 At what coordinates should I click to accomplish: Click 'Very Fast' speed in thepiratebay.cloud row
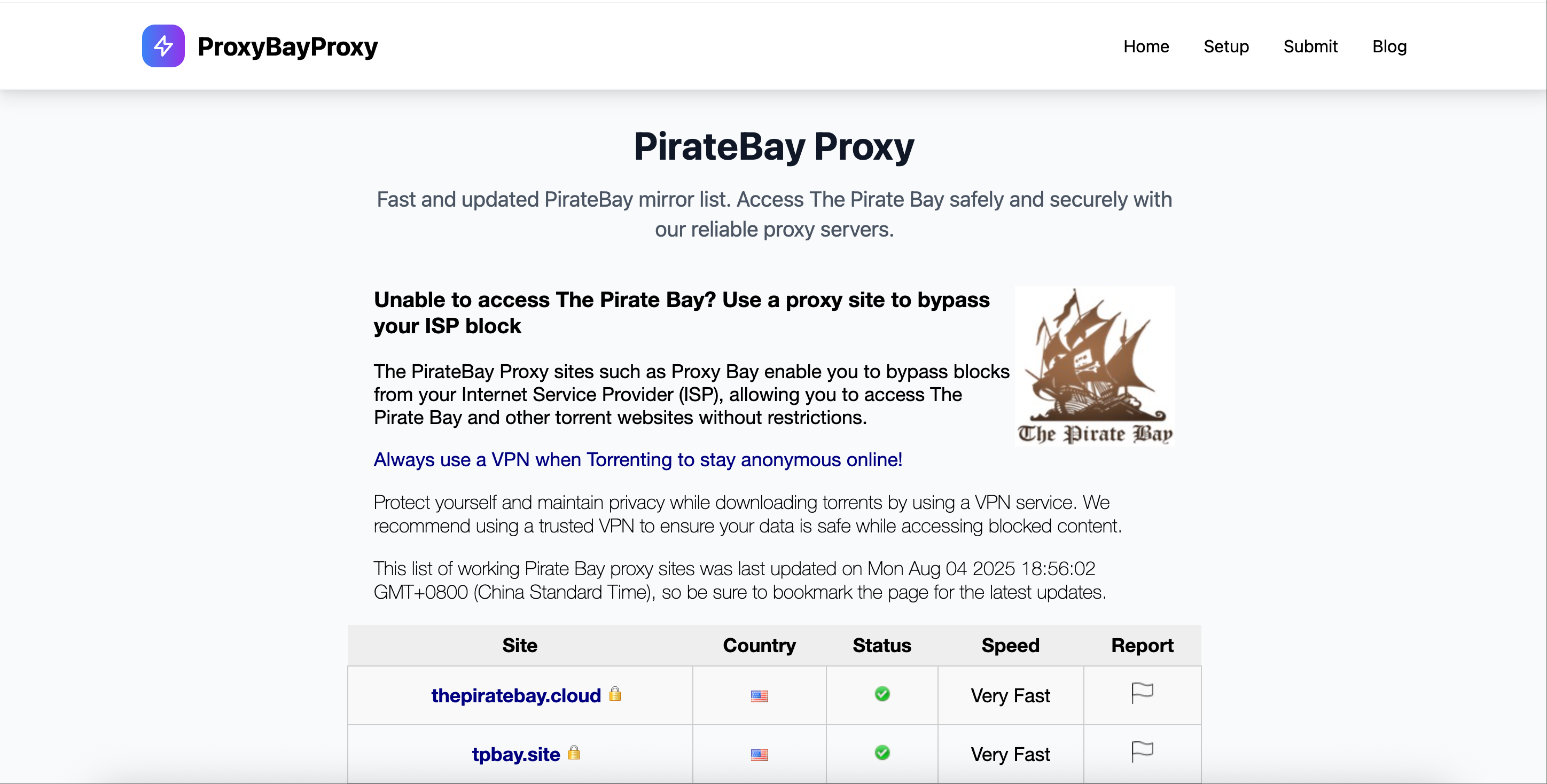pyautogui.click(x=1010, y=696)
